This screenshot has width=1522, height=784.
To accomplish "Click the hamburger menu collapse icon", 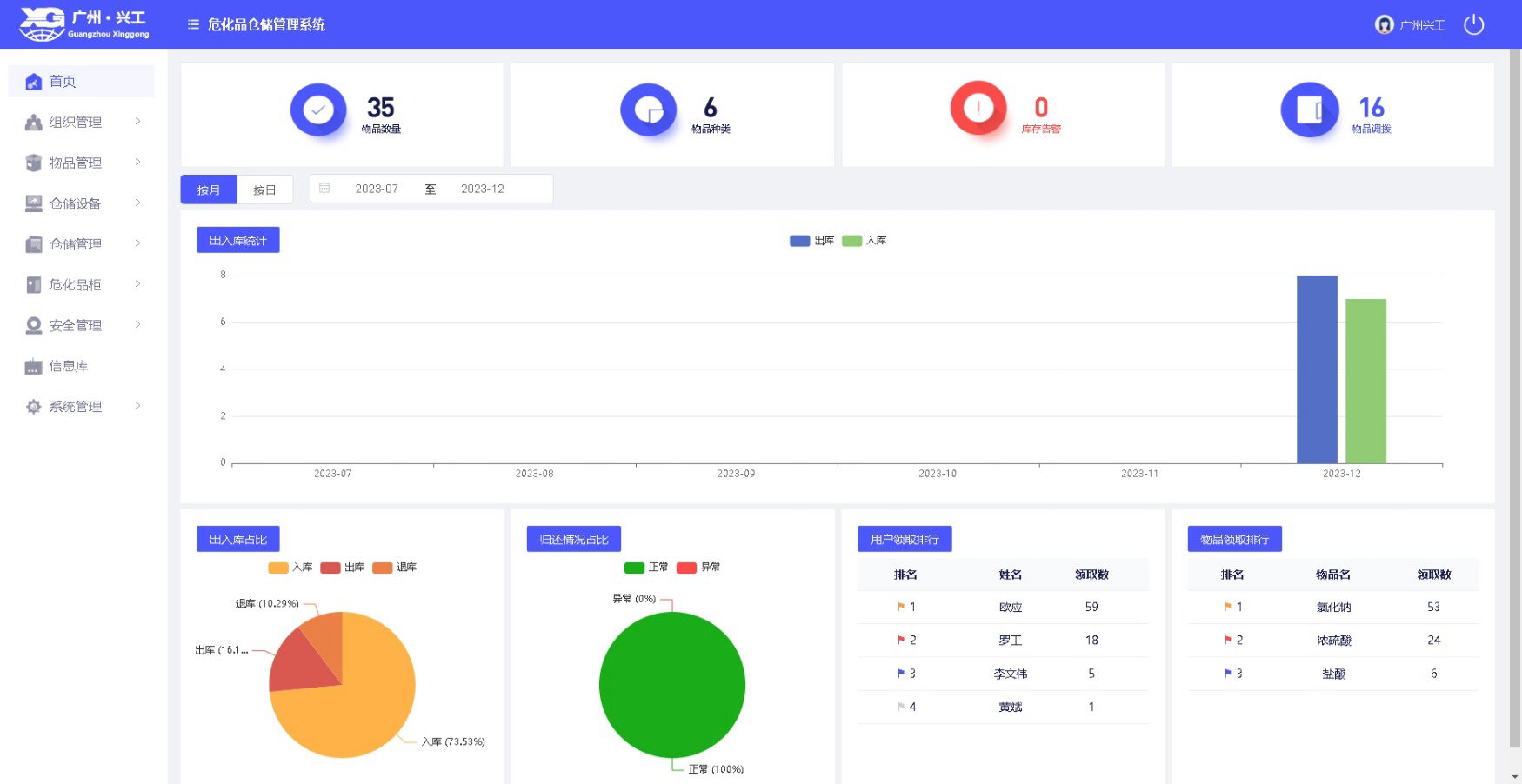I will [x=193, y=24].
